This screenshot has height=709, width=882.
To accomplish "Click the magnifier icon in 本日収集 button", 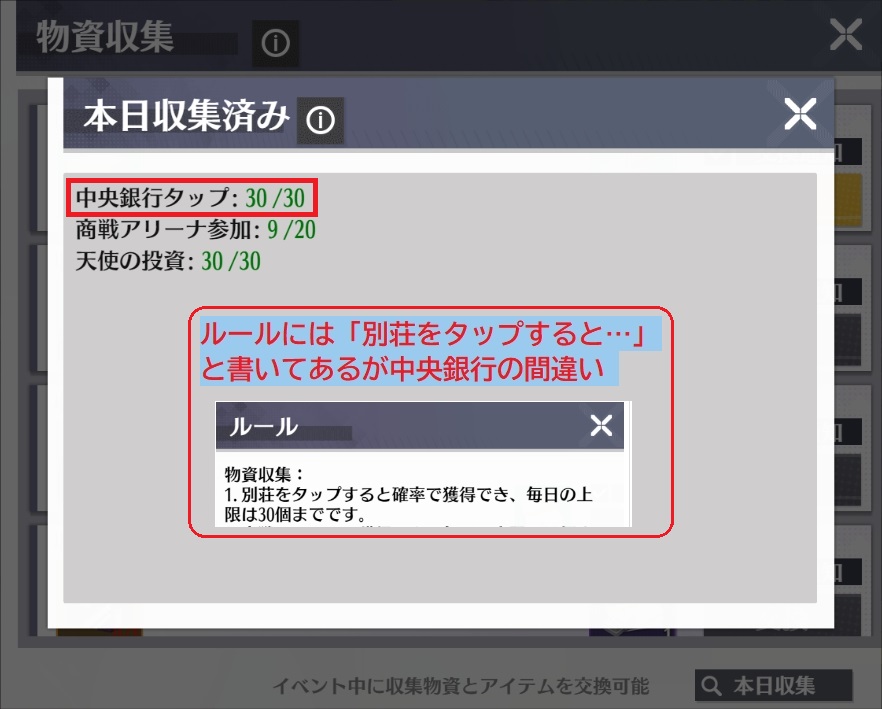I will (x=711, y=685).
